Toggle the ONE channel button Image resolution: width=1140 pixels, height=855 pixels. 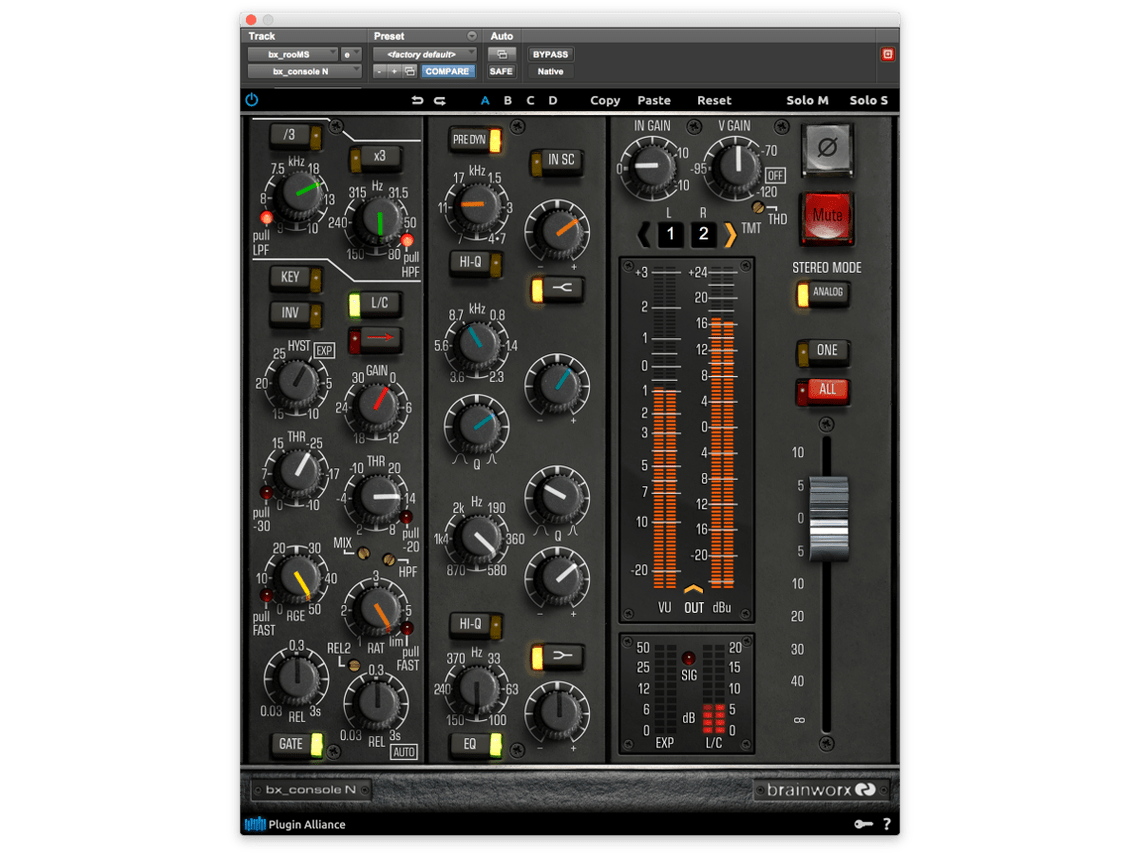pyautogui.click(x=823, y=352)
